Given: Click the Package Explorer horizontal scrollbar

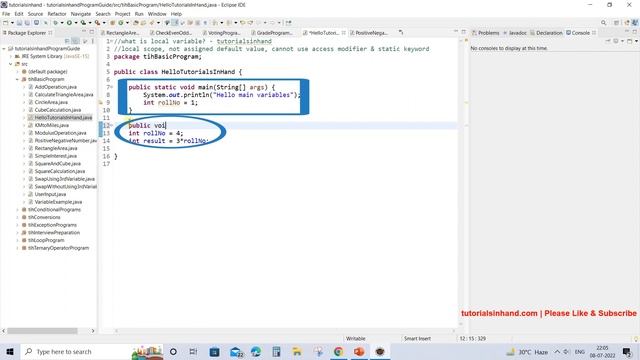Looking at the screenshot, I should [42, 331].
